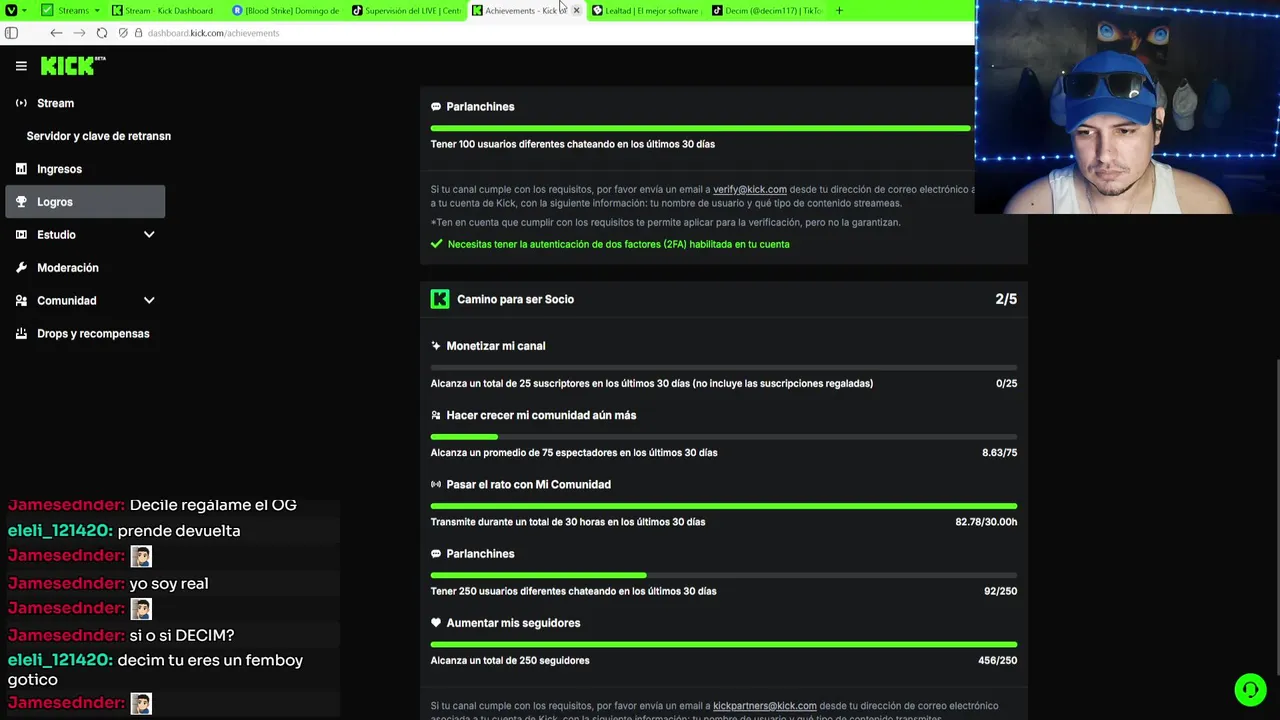Click the verify@kick.com email link
The image size is (1280, 720).
(749, 190)
